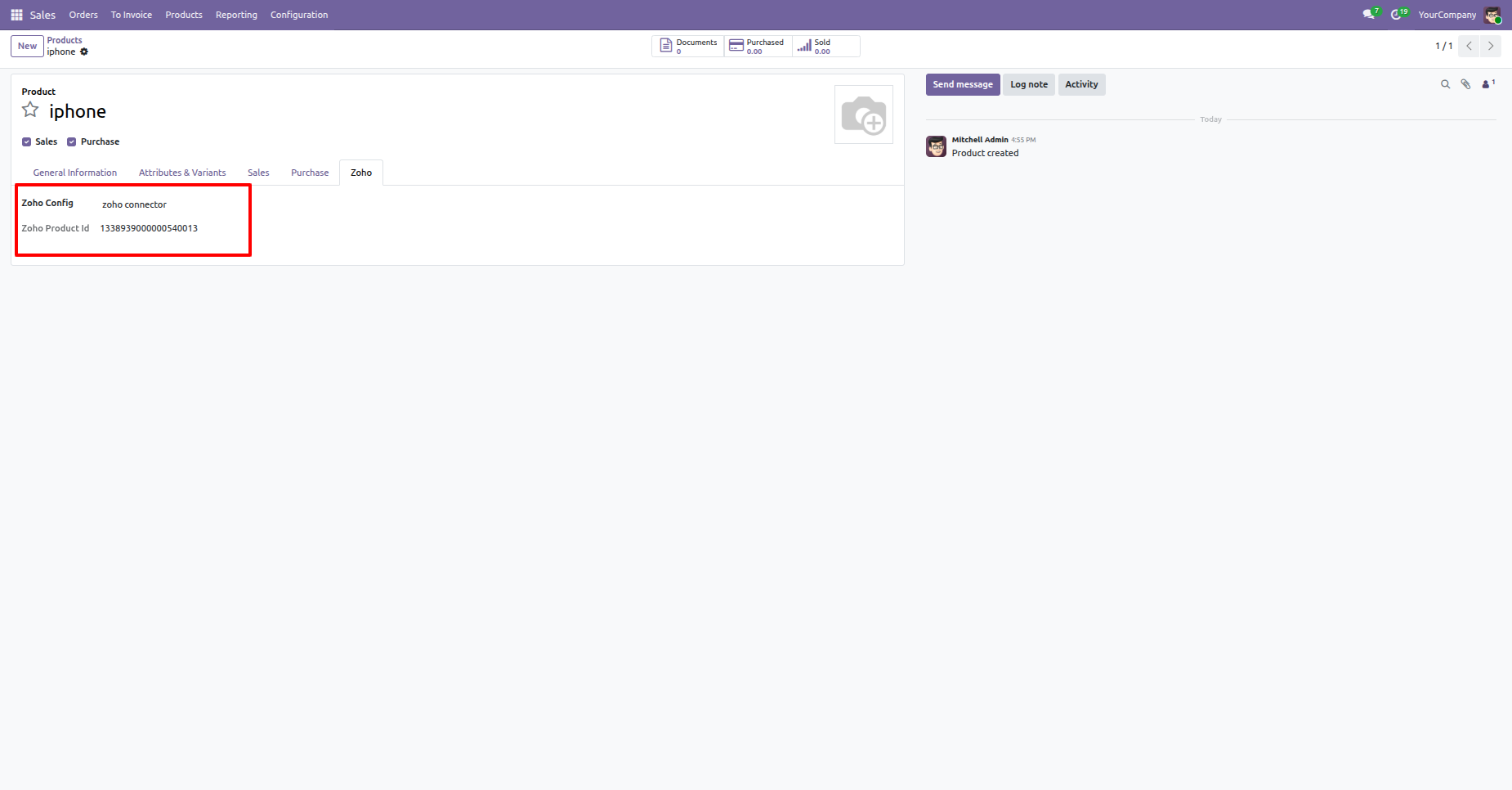The height and width of the screenshot is (790, 1512).
Task: Click Send message button
Action: click(963, 84)
